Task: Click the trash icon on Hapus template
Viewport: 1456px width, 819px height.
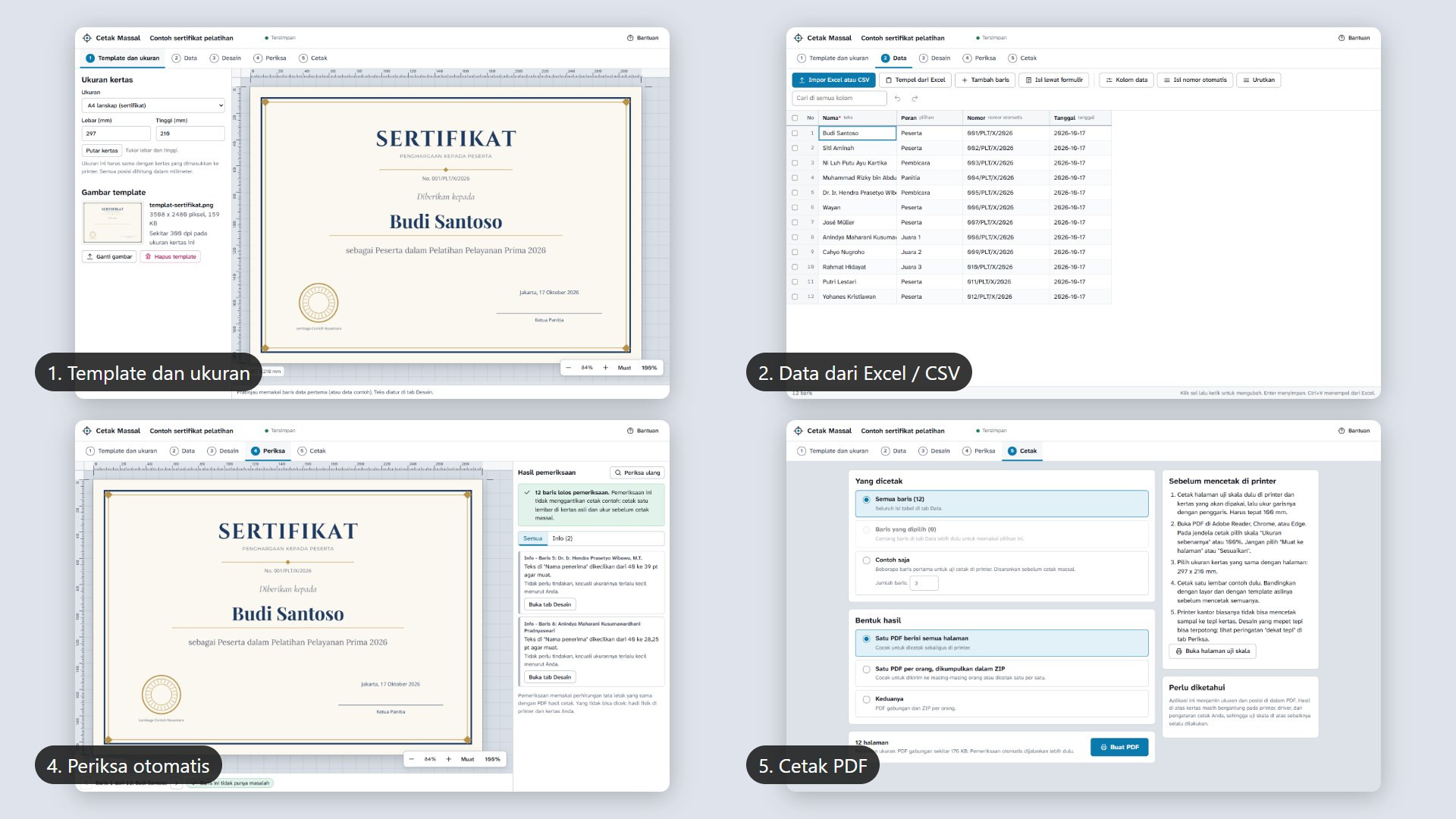Action: tap(148, 256)
